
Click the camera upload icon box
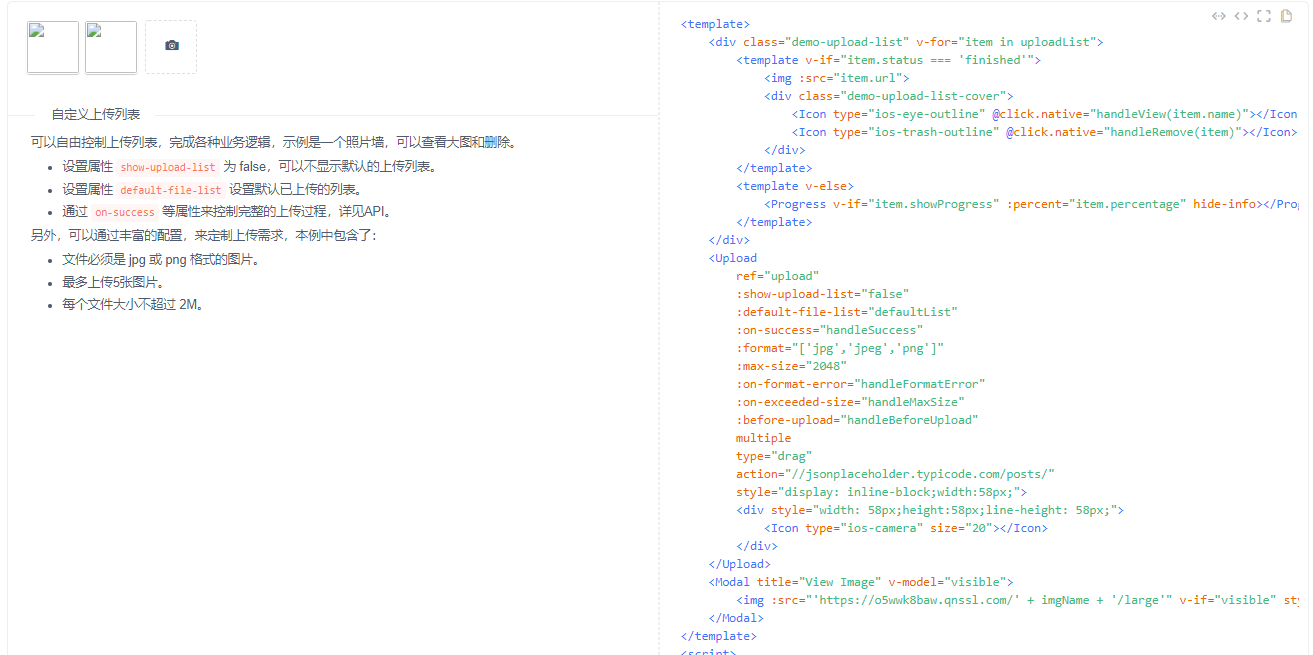point(171,46)
